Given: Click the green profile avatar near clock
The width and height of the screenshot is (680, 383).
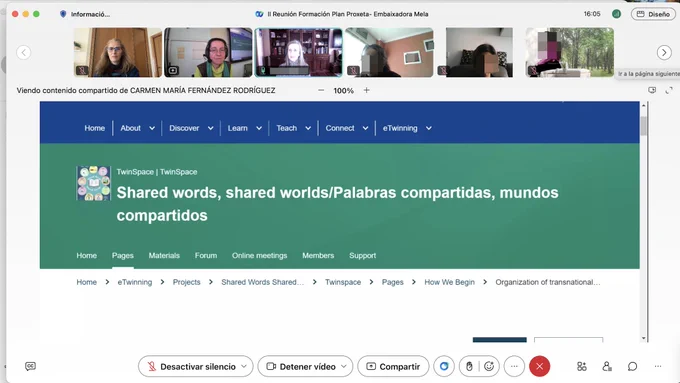Looking at the screenshot, I should [616, 14].
